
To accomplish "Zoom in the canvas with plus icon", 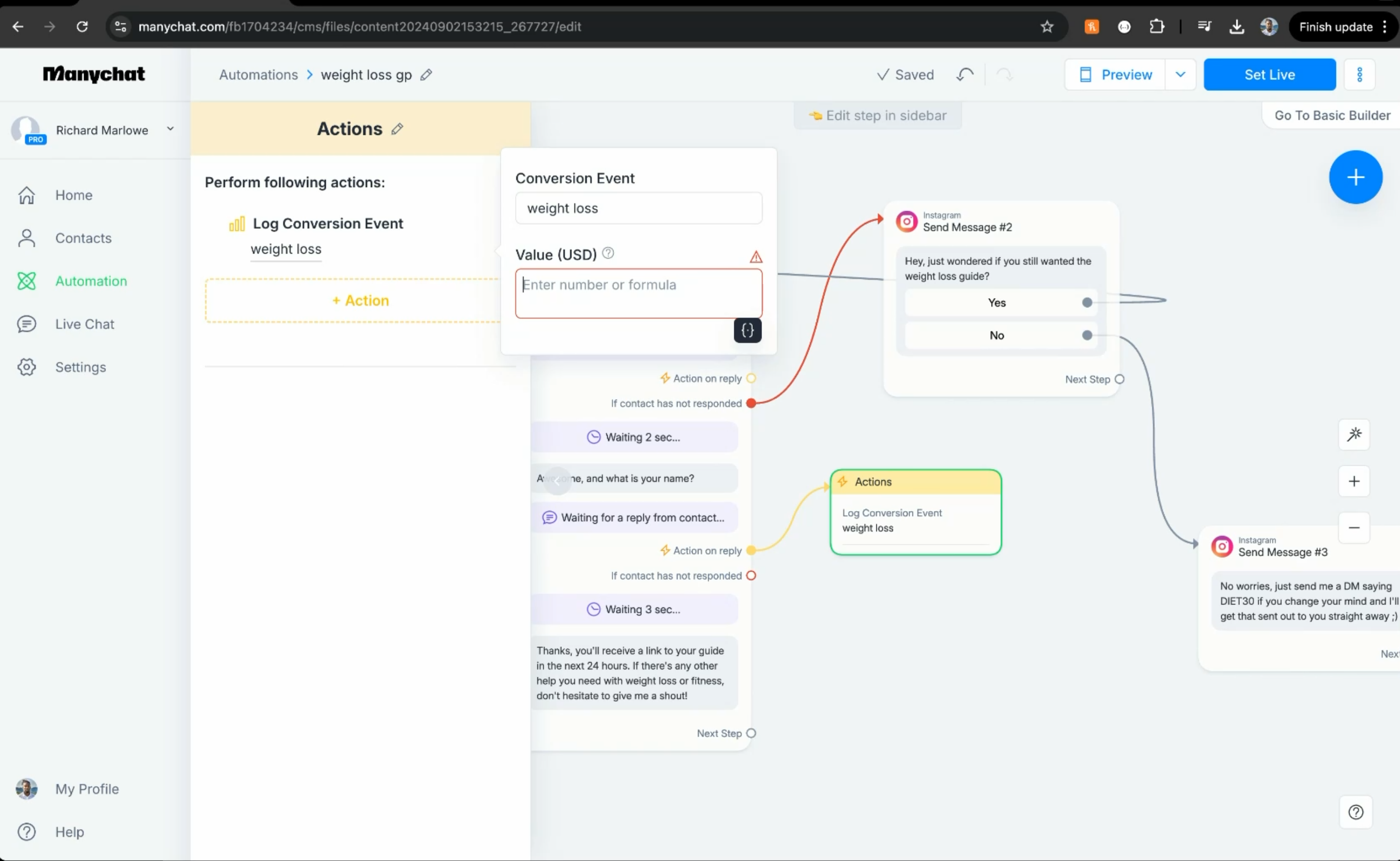I will pyautogui.click(x=1354, y=481).
